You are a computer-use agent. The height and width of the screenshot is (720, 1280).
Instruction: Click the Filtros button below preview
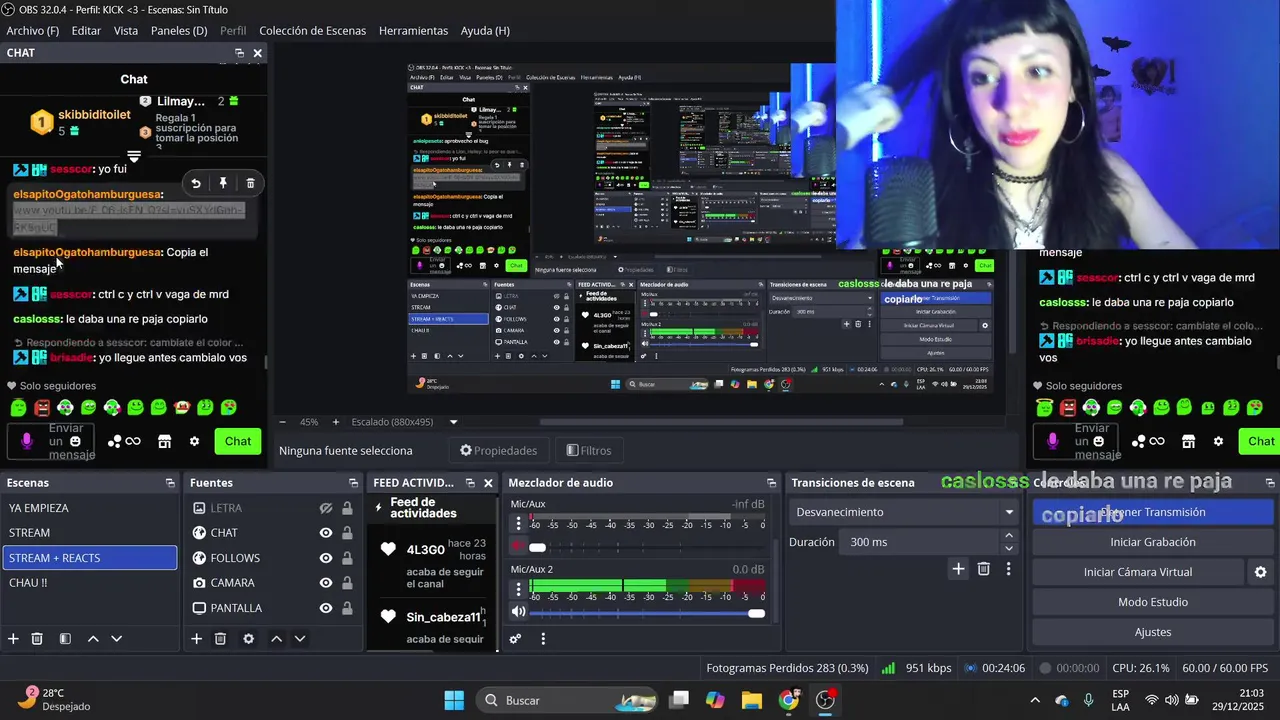point(589,450)
